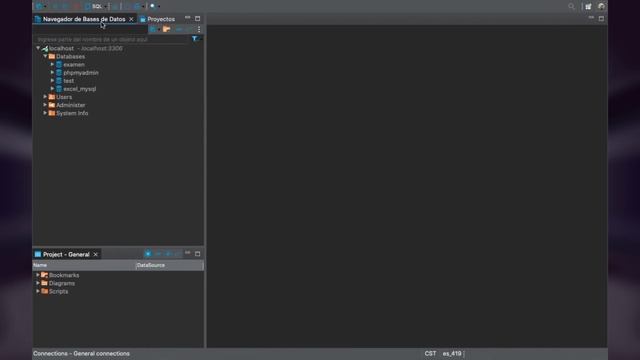The height and width of the screenshot is (360, 640).
Task: Maximize the Project - General panel
Action: click(x=198, y=254)
